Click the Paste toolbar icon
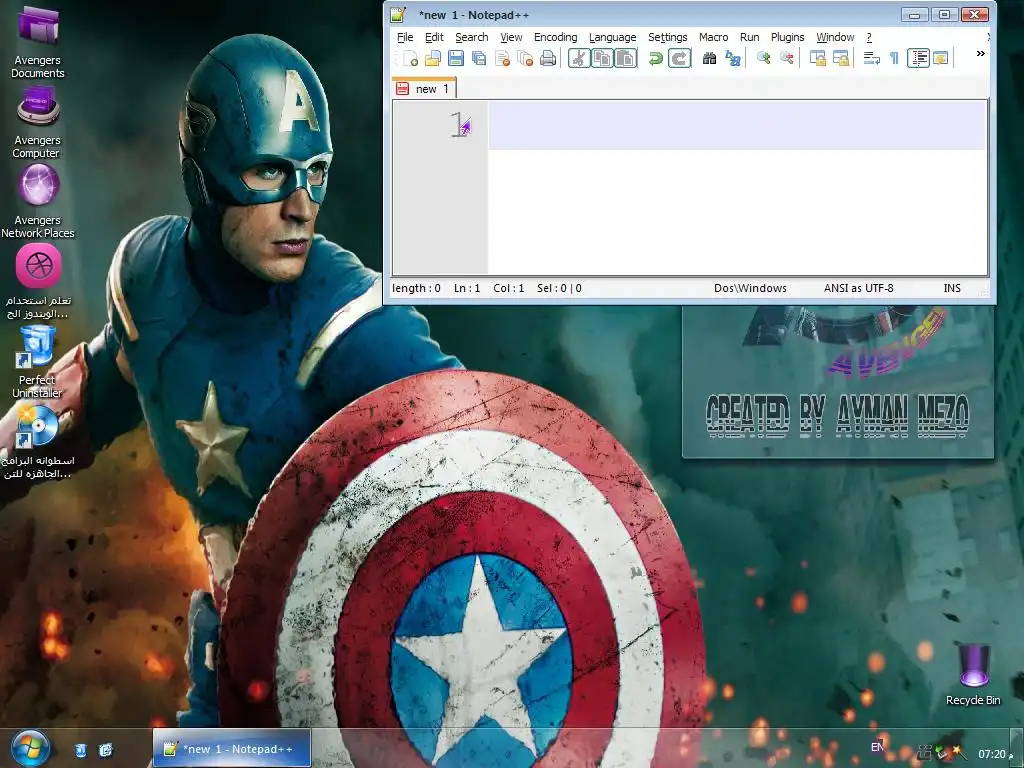 pyautogui.click(x=626, y=59)
